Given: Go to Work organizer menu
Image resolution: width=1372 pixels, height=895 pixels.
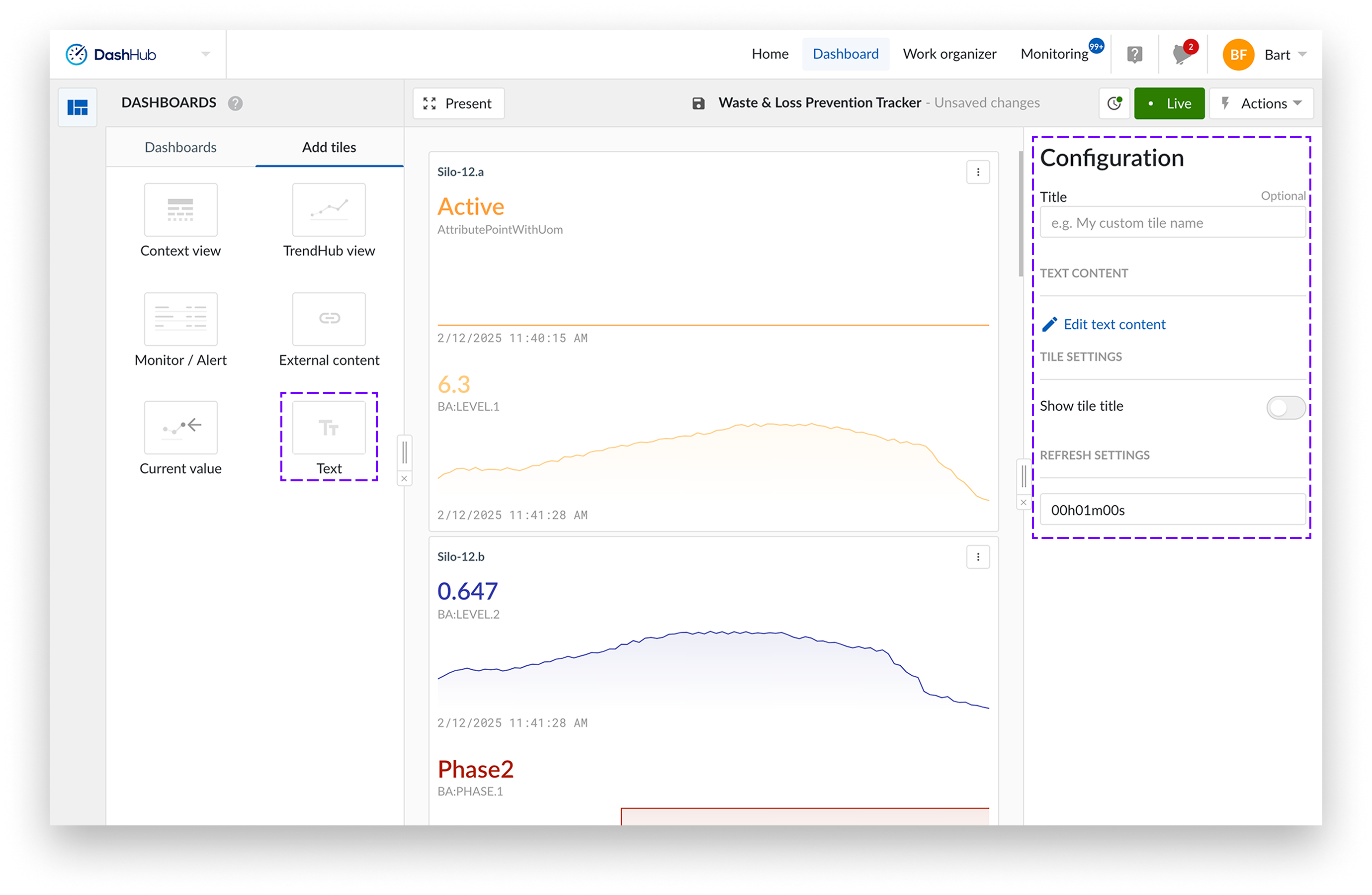Looking at the screenshot, I should point(949,54).
